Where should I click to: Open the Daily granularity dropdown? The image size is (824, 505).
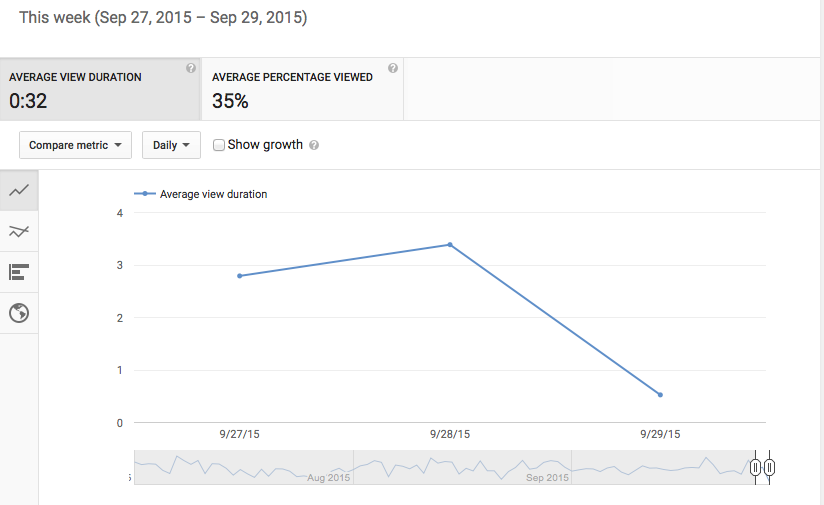[171, 145]
